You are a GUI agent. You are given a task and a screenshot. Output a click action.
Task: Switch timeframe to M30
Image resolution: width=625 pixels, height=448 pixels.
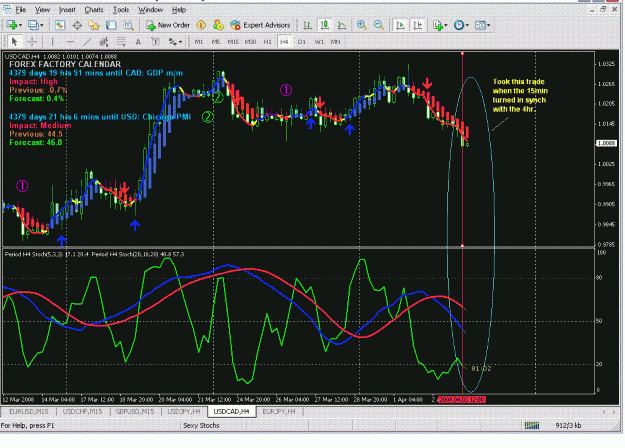250,41
